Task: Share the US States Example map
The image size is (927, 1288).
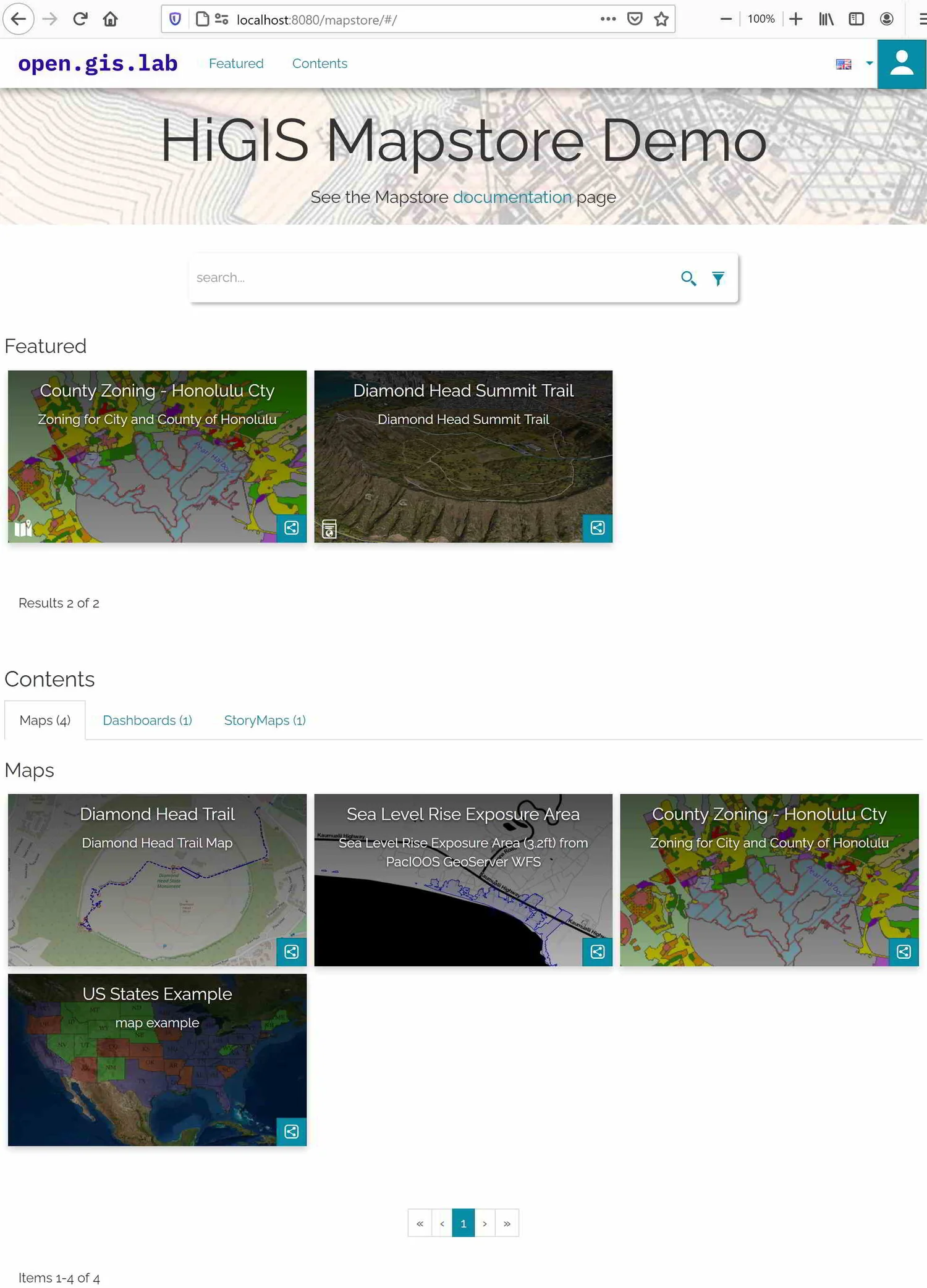Action: click(291, 1131)
